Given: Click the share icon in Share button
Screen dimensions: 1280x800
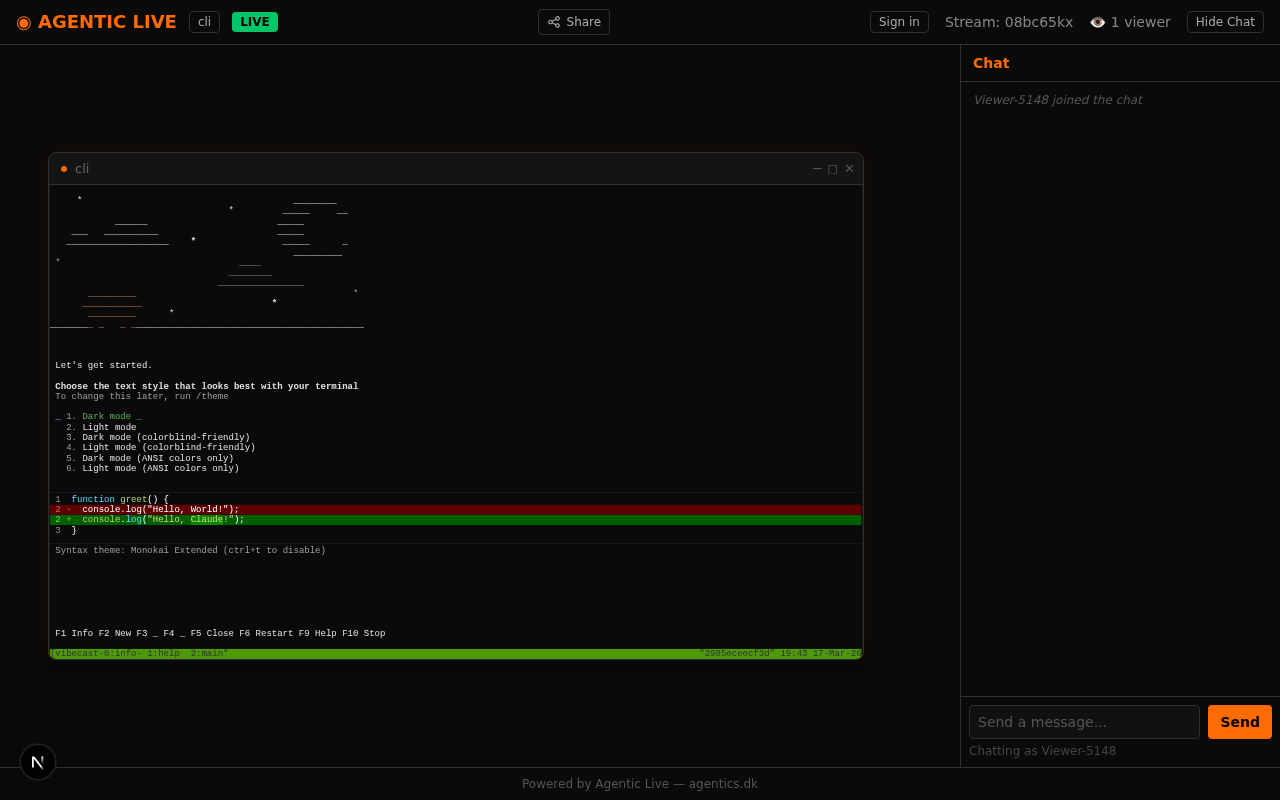Looking at the screenshot, I should coord(554,22).
